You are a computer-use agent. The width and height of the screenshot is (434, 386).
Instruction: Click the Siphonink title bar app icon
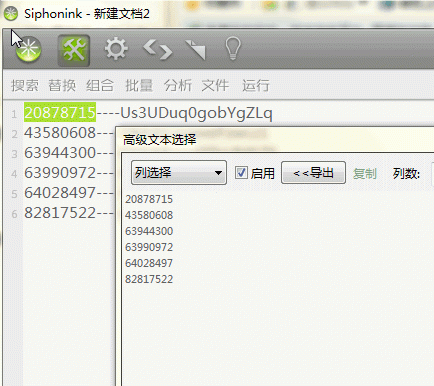click(x=11, y=13)
